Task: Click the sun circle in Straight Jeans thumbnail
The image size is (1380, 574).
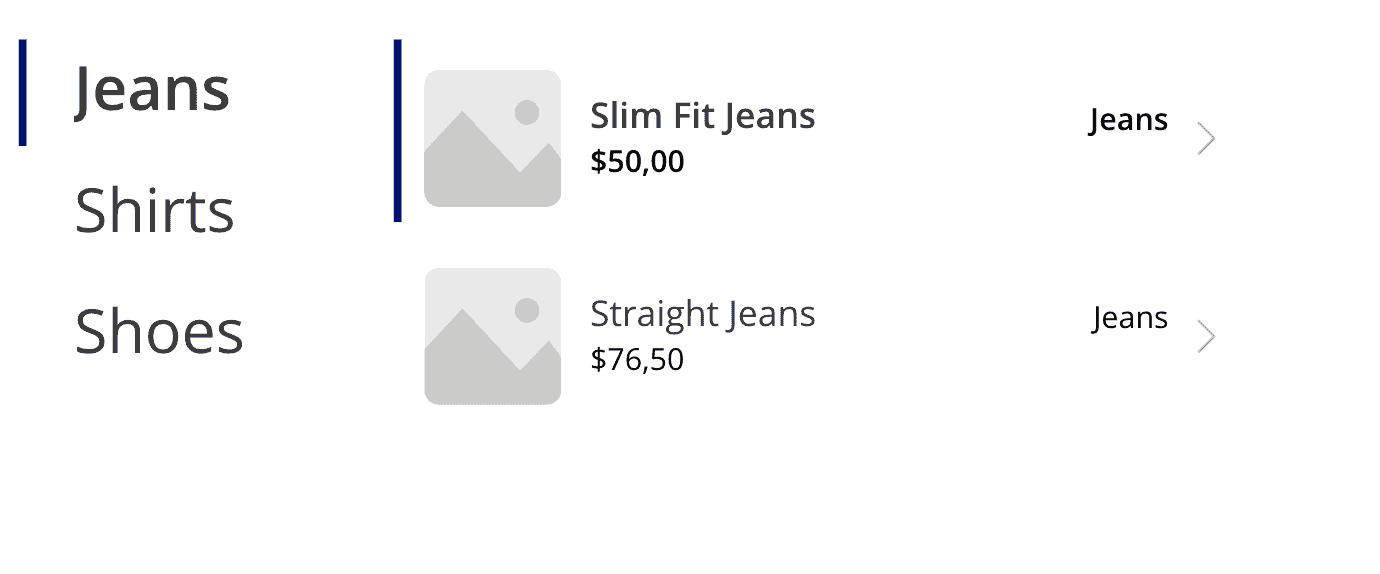Action: [527, 311]
